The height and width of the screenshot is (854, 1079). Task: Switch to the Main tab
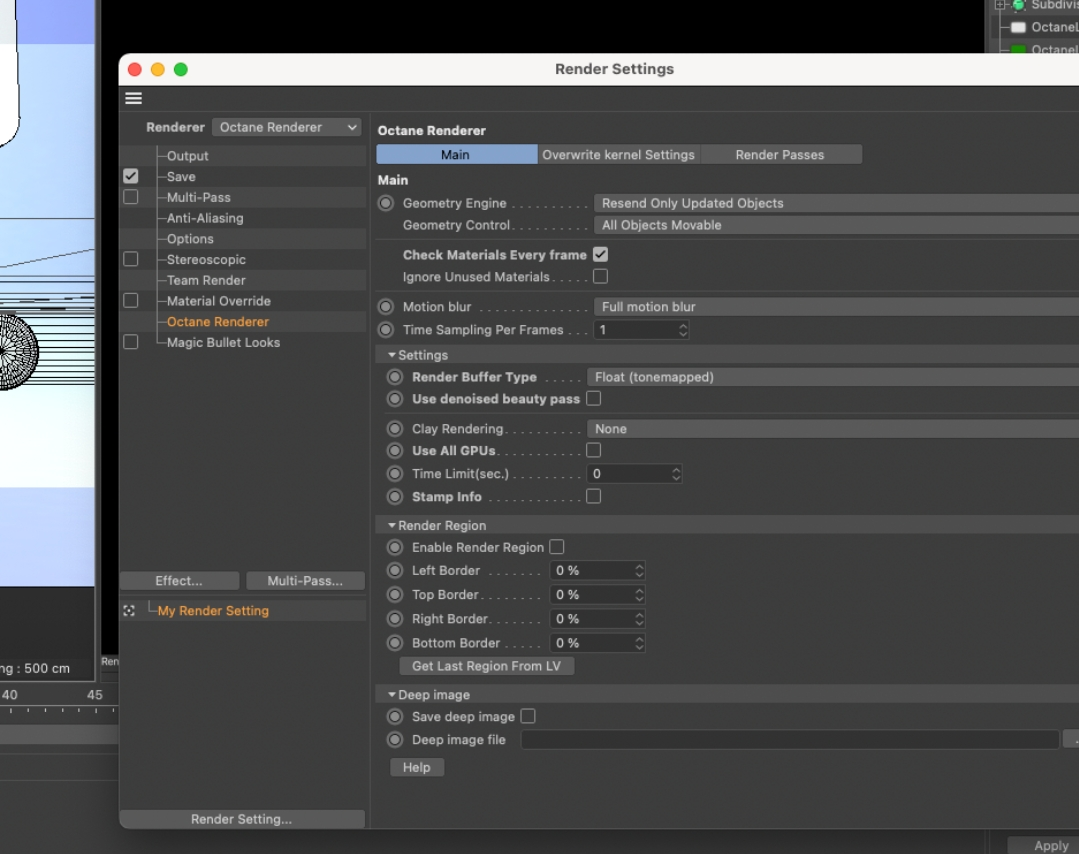pyautogui.click(x=456, y=155)
